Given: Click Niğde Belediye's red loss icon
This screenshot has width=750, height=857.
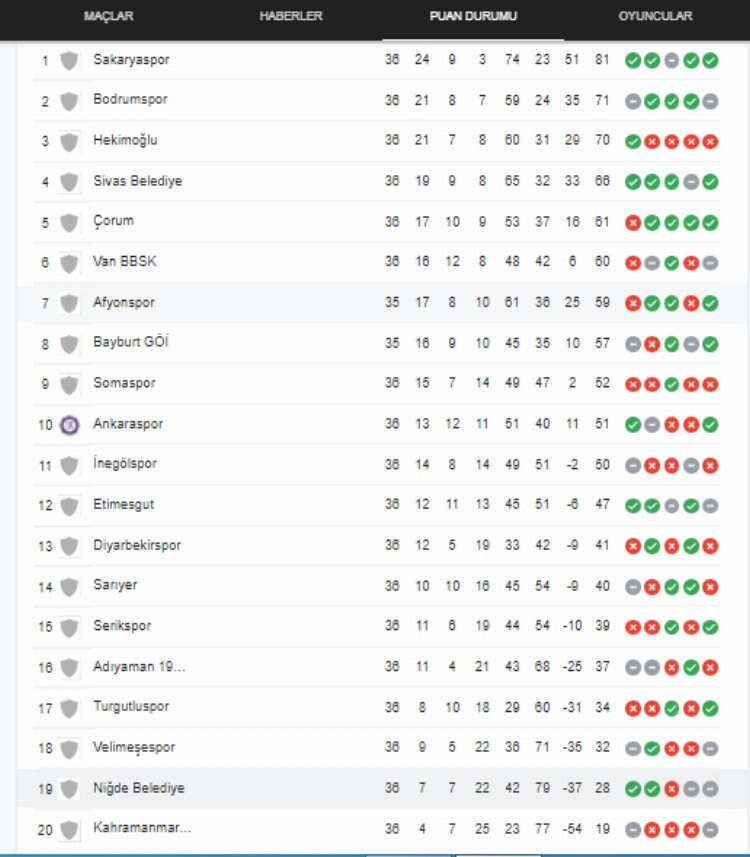Looking at the screenshot, I should point(671,789).
